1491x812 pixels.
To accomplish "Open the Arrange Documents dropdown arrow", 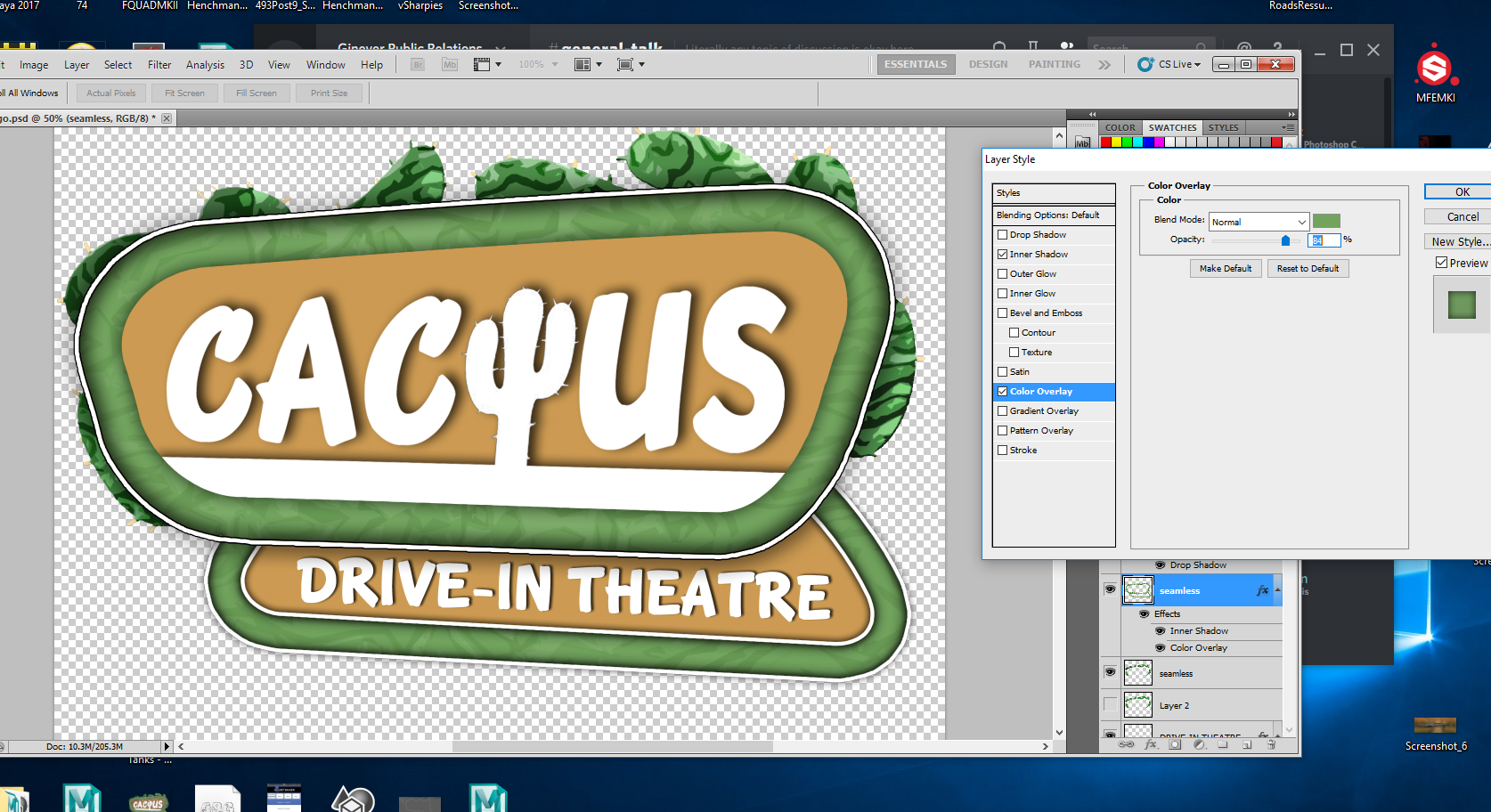I will (x=599, y=64).
